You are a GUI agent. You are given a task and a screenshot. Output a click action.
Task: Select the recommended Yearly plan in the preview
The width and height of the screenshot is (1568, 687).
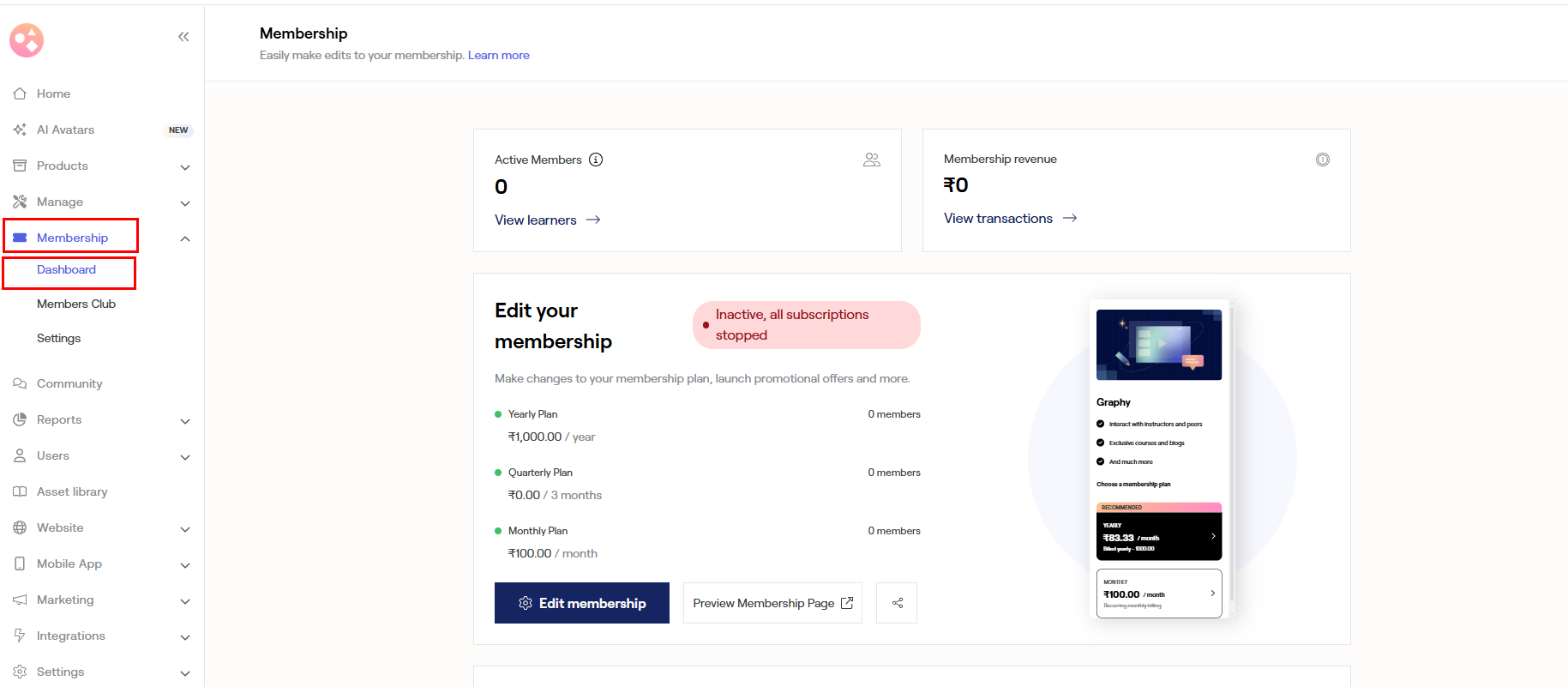coord(1158,535)
